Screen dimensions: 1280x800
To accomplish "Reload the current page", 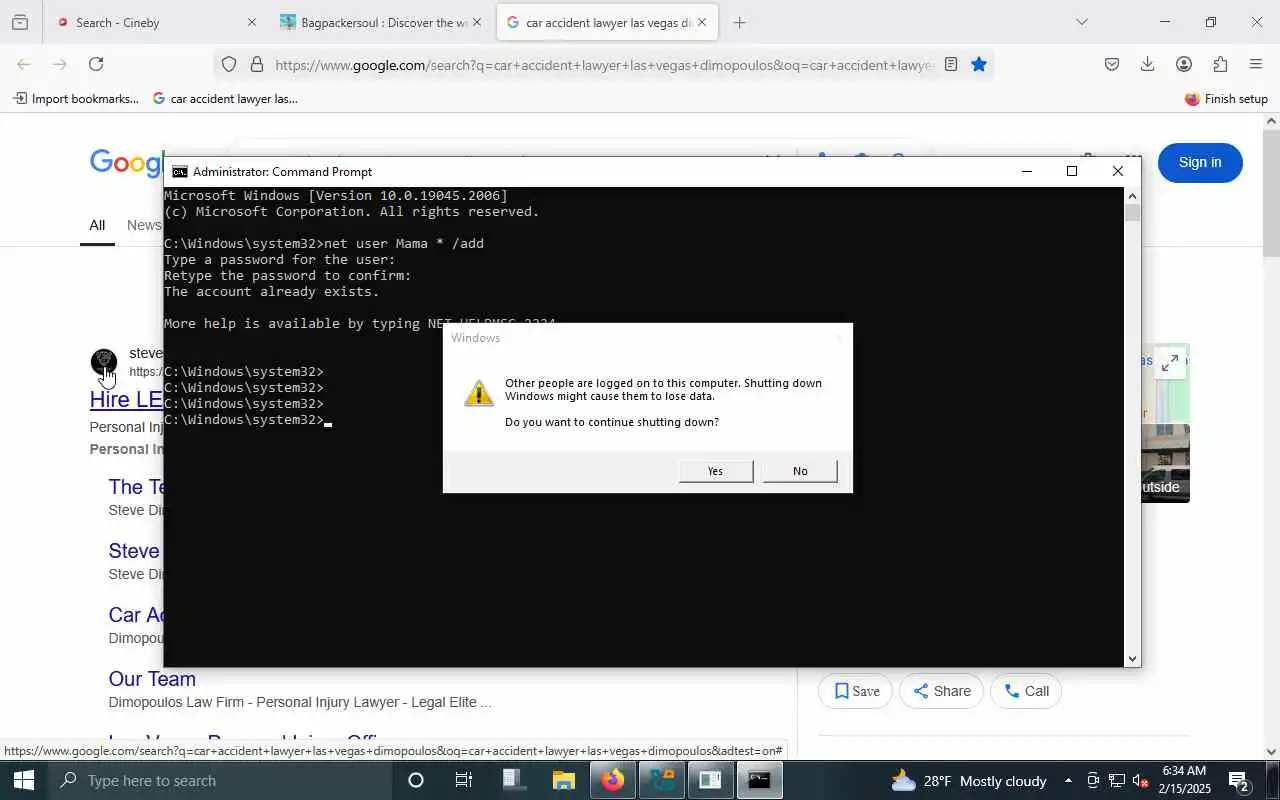I will click(x=96, y=64).
